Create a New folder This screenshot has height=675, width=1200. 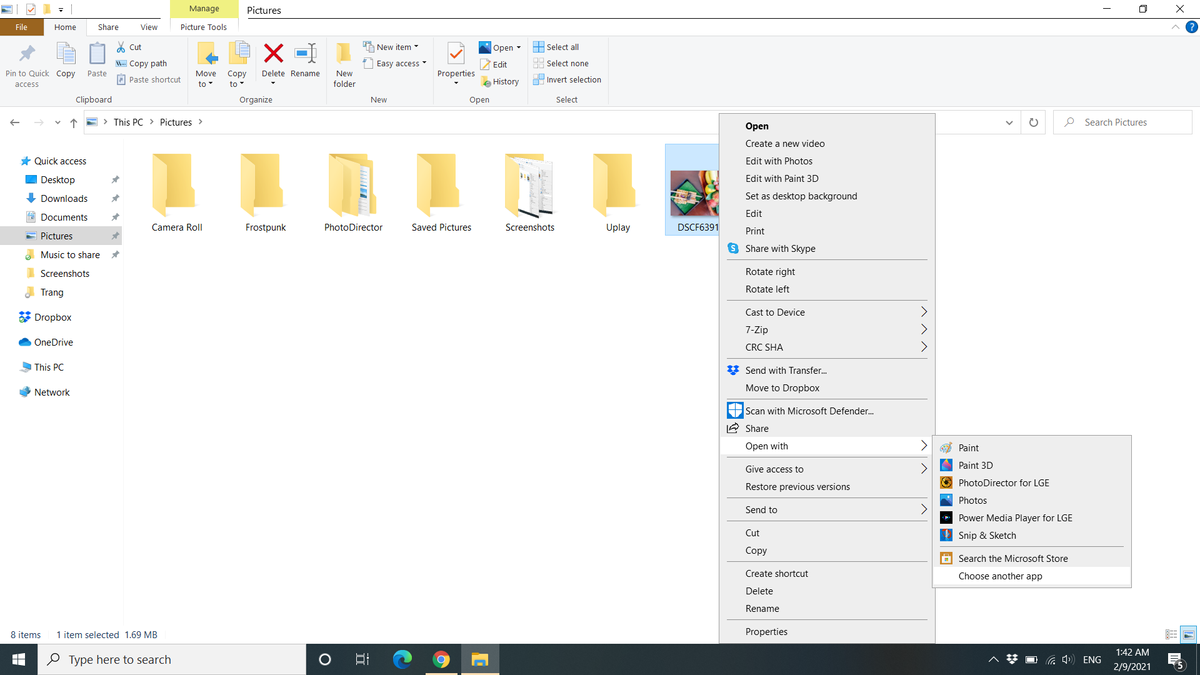(x=343, y=66)
